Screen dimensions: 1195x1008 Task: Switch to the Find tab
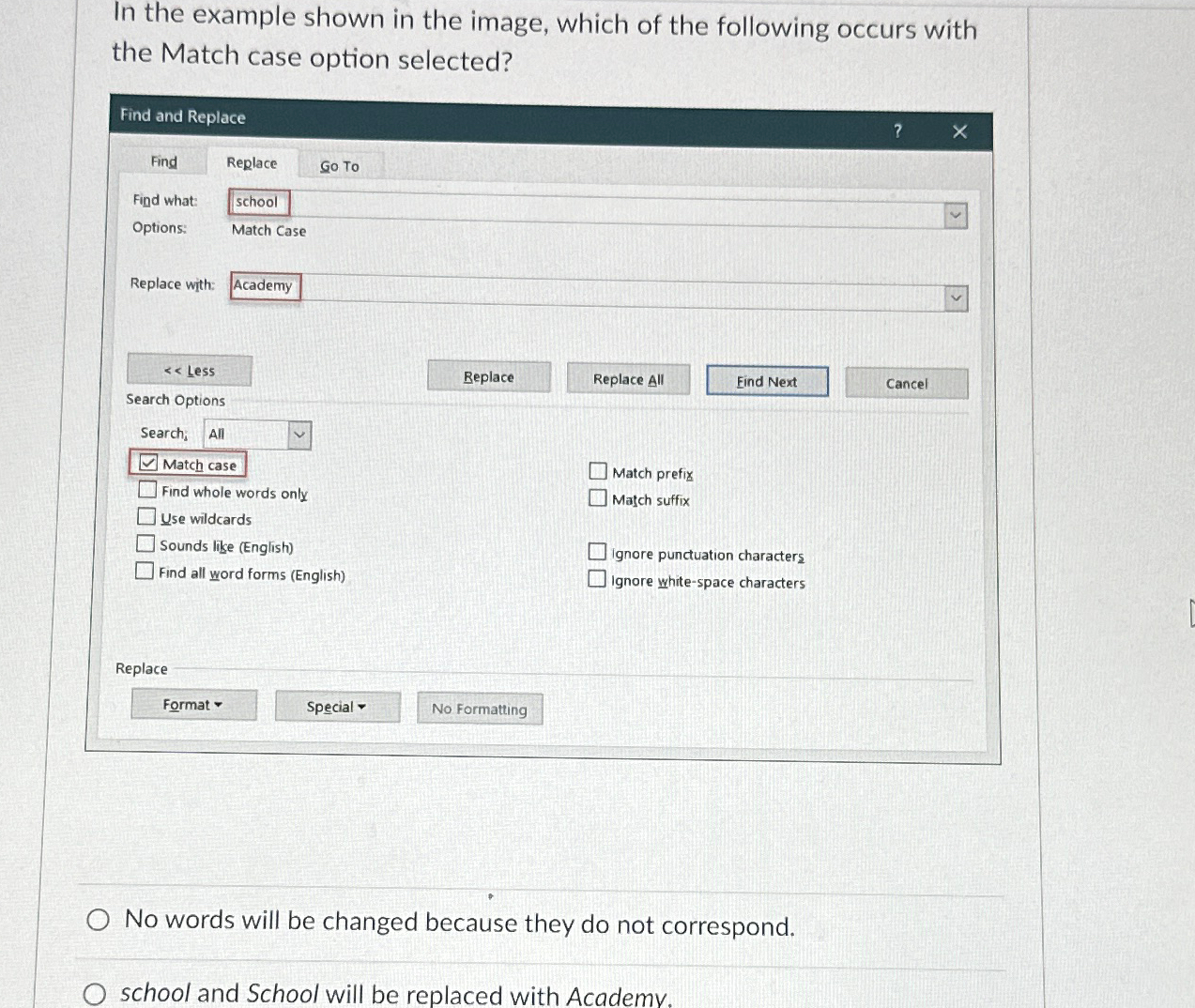tap(163, 161)
